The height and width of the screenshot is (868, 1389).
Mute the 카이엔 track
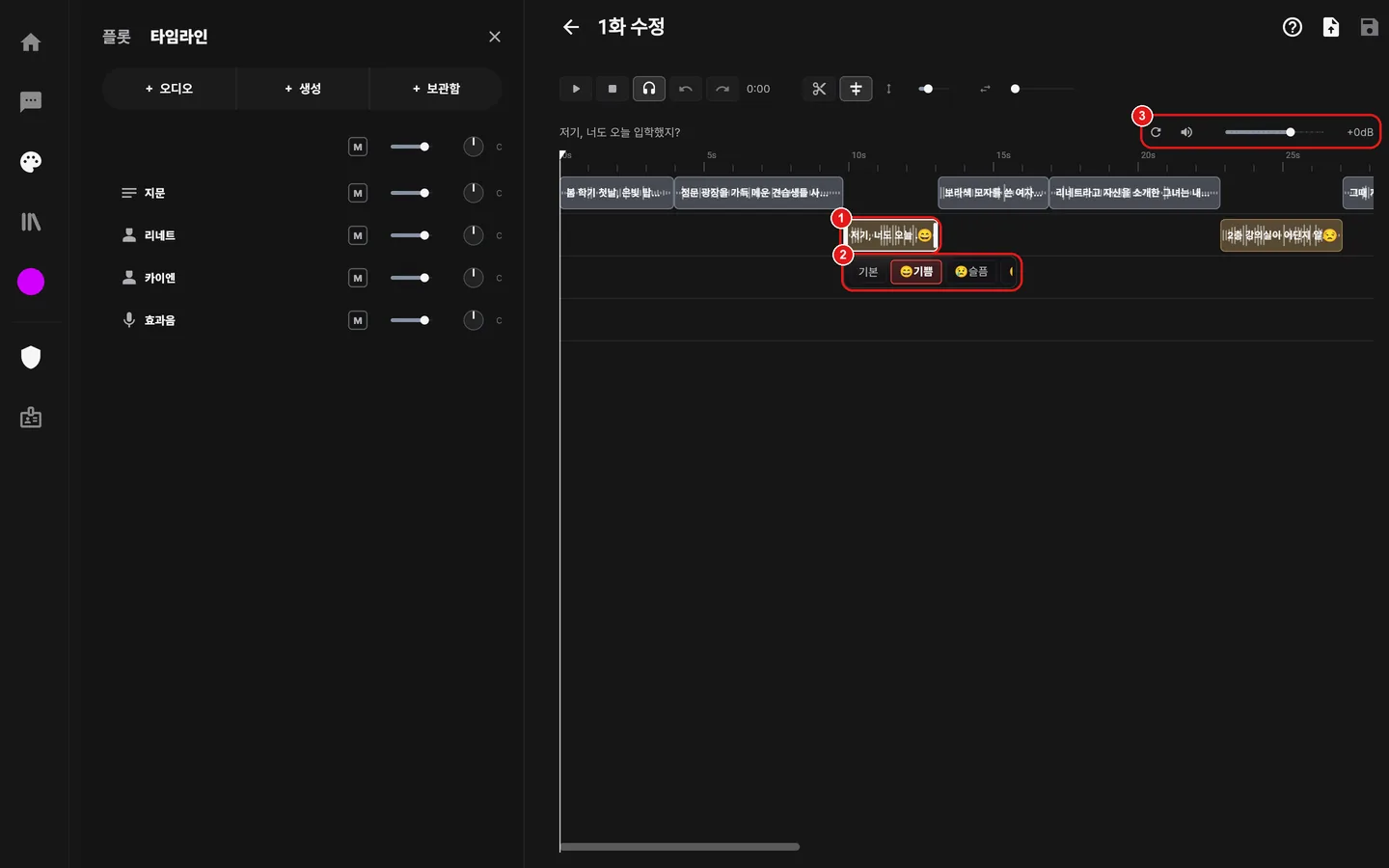[358, 278]
